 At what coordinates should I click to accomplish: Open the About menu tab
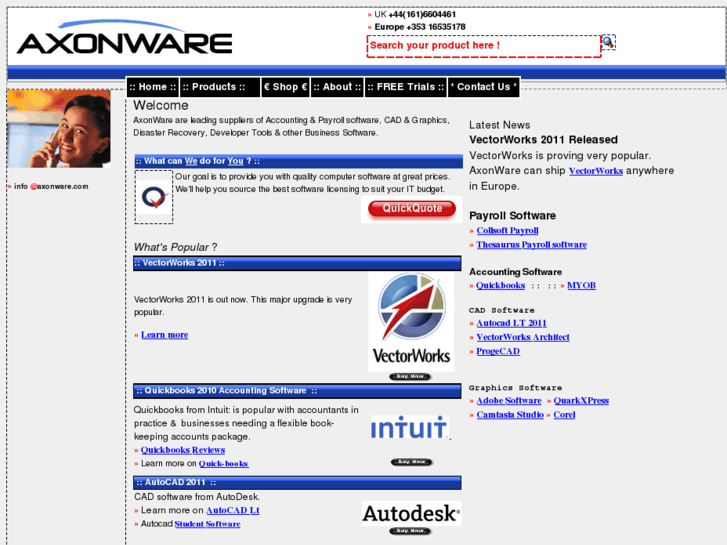coord(337,87)
